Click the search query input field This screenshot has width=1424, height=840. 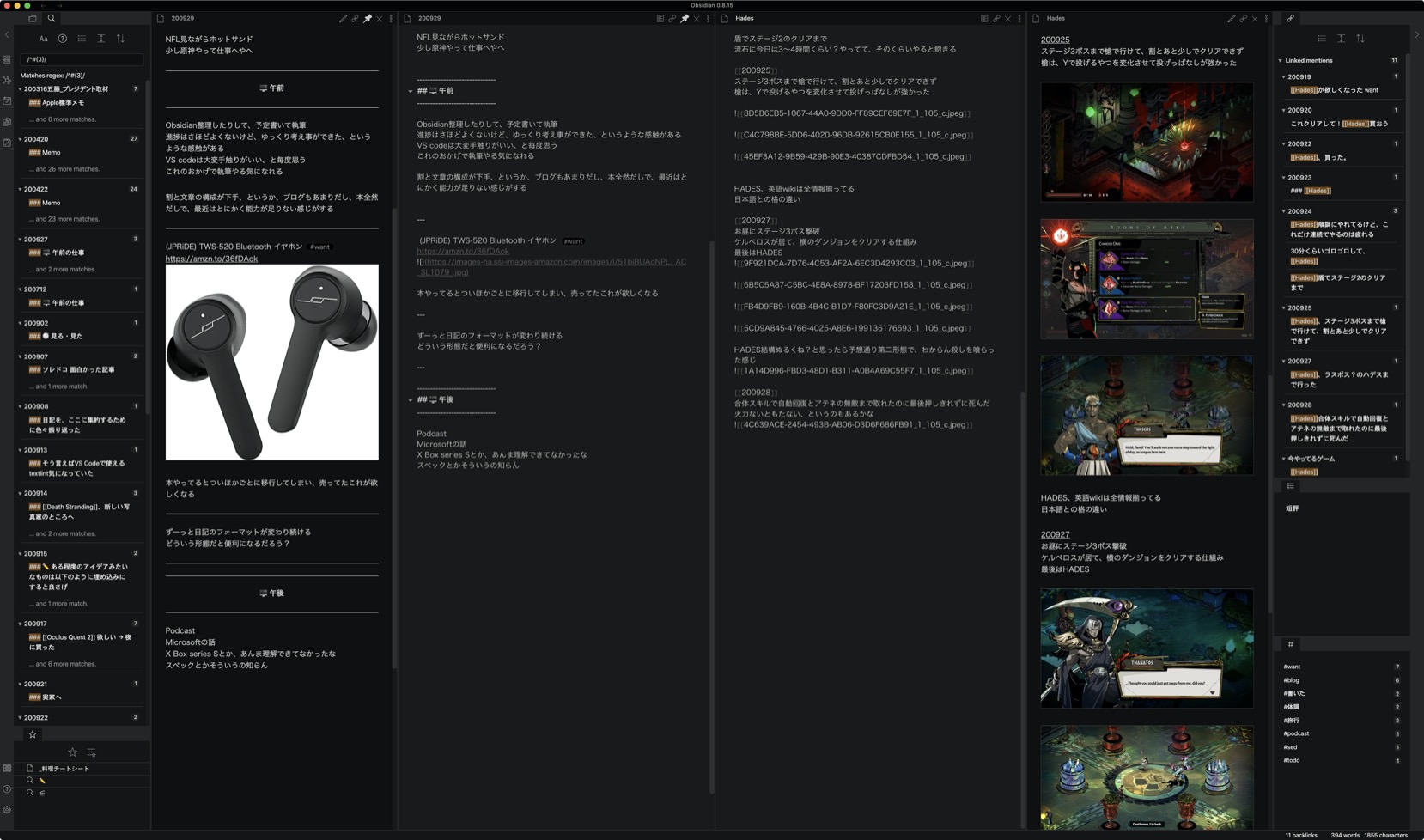82,59
